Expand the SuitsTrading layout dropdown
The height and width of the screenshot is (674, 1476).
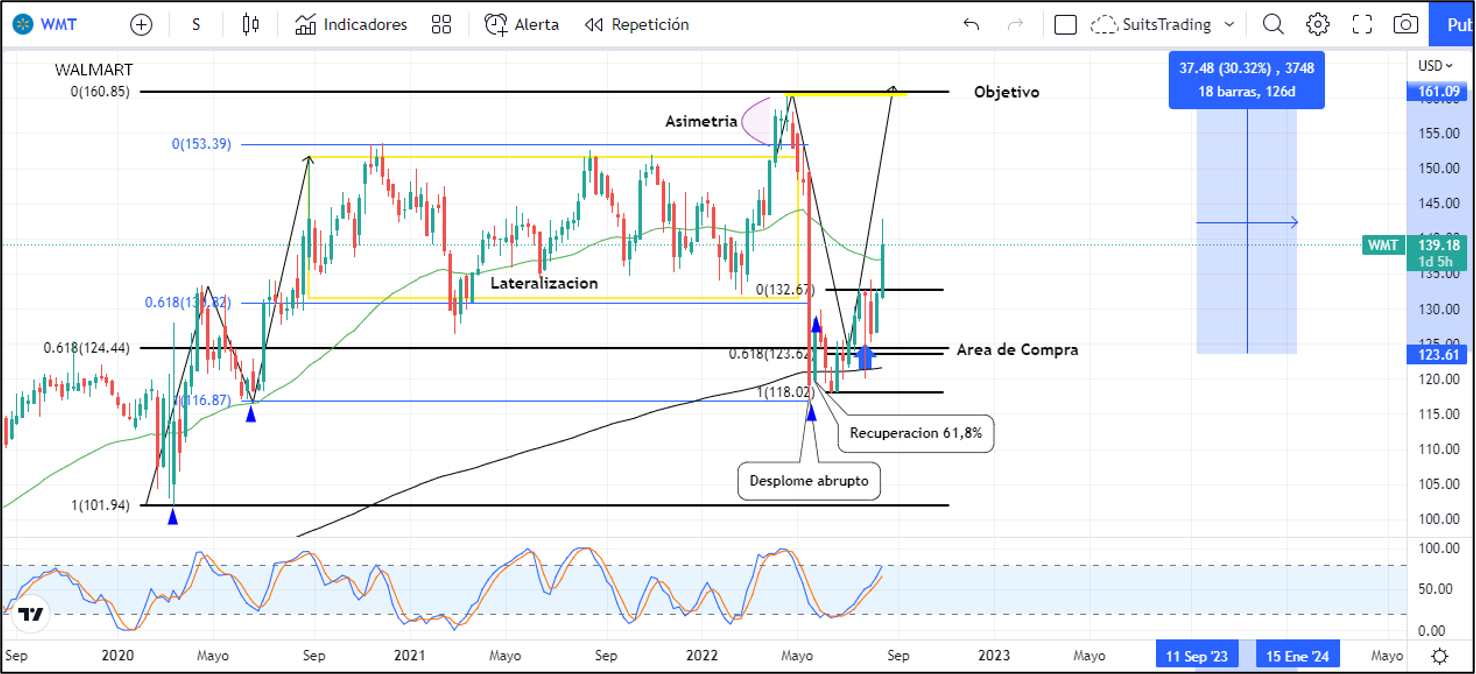[1229, 25]
